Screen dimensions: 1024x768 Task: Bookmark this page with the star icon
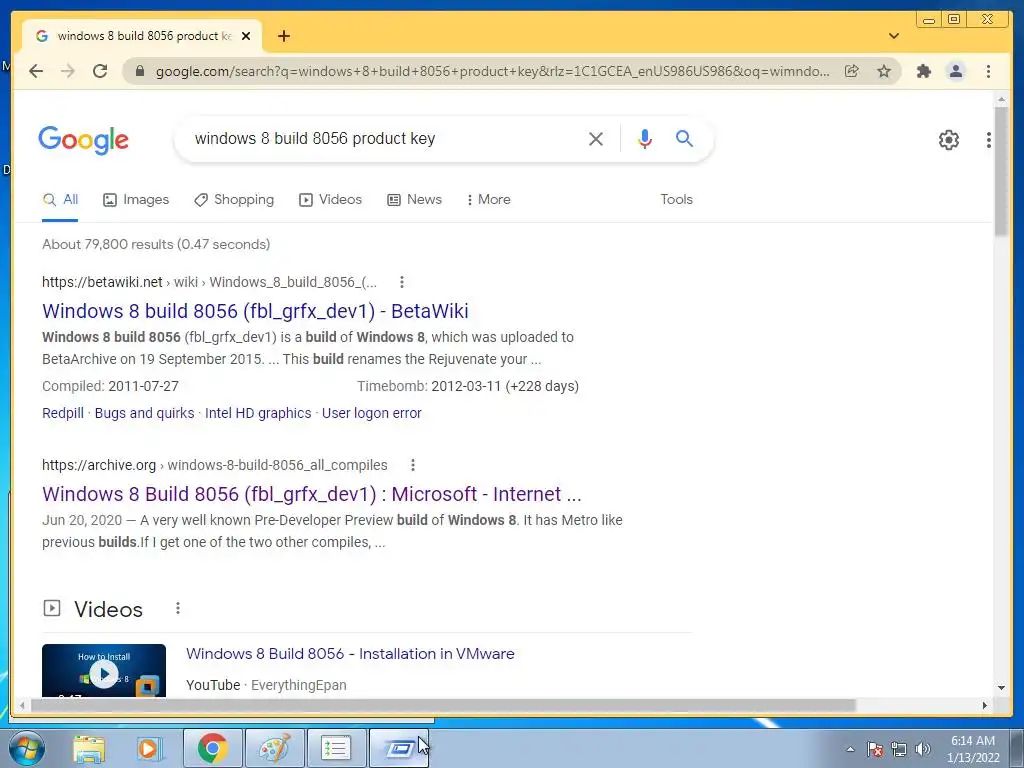884,71
